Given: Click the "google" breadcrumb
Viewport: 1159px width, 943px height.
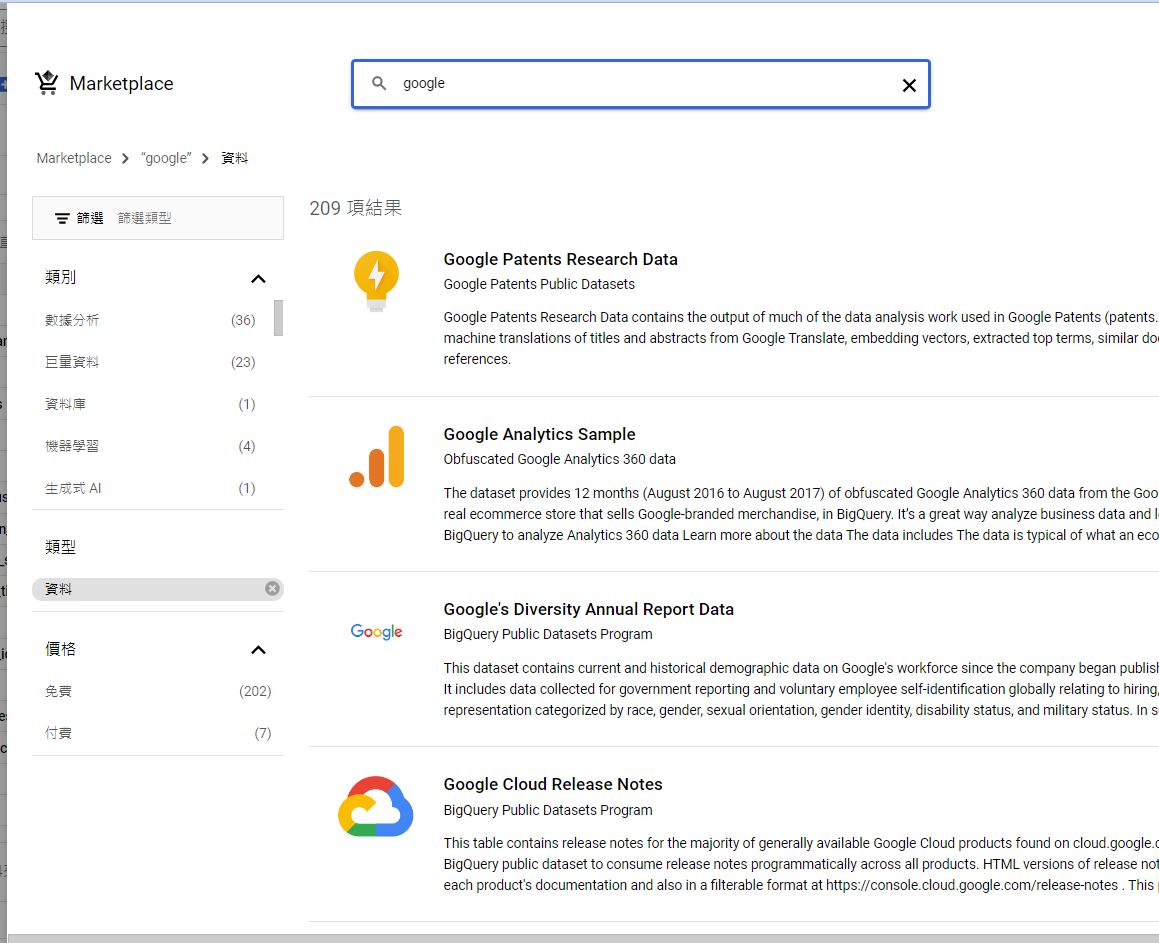Looking at the screenshot, I should [x=166, y=158].
